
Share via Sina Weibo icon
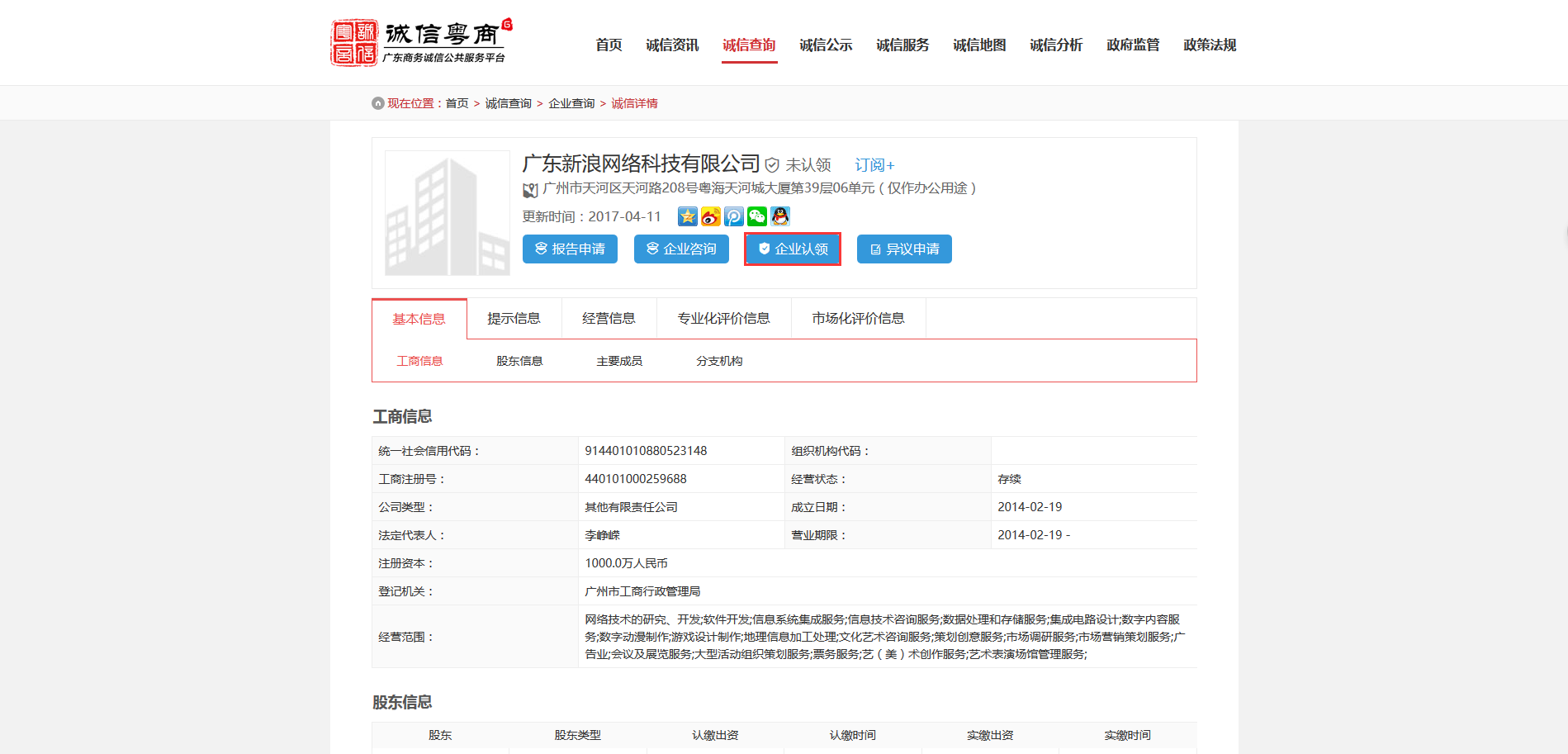click(711, 216)
